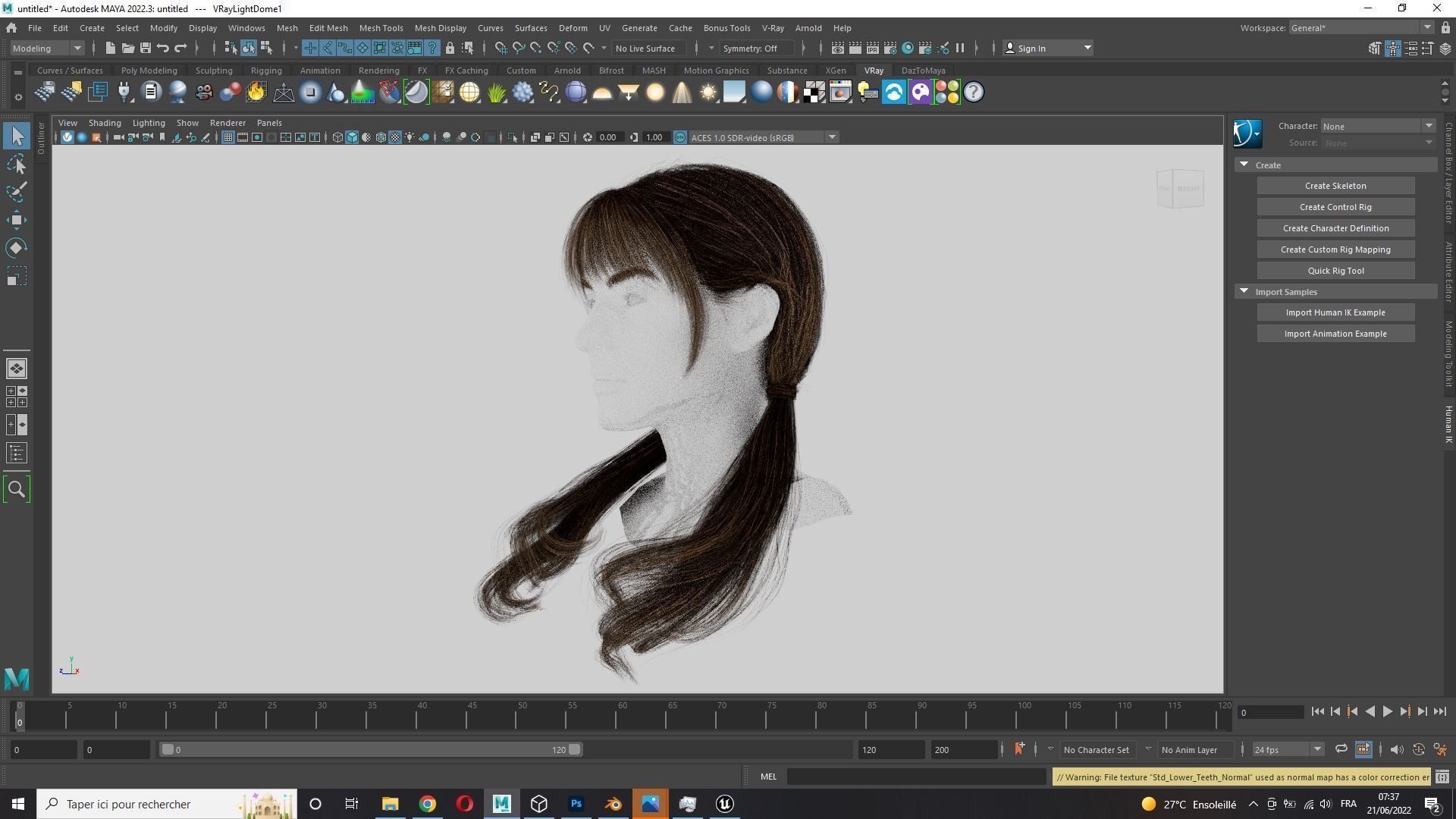
Task: Click the VRay grass fur shelf icon
Action: 496,93
